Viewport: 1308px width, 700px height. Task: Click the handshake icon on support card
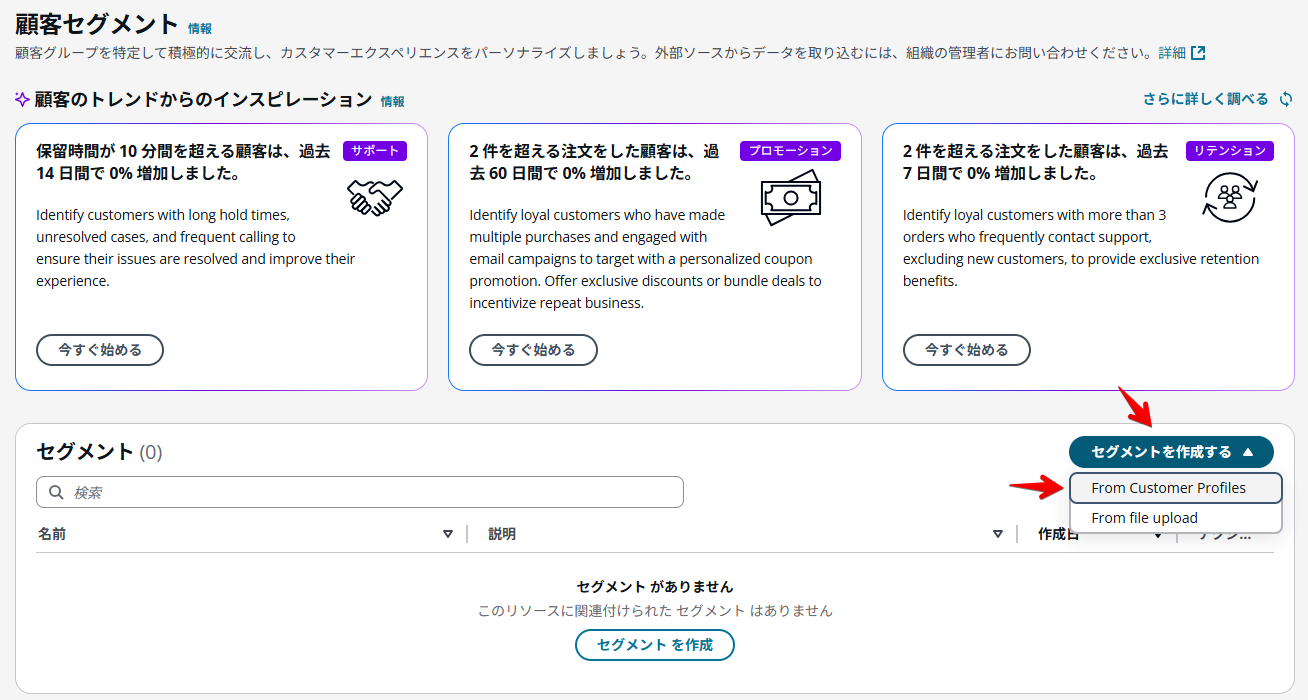[x=375, y=197]
